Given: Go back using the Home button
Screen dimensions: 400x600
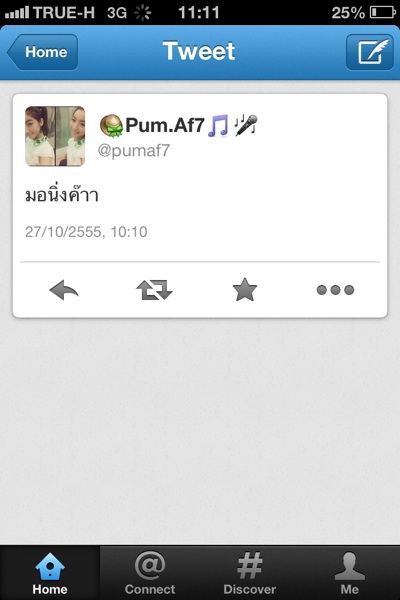Looking at the screenshot, I should [x=42, y=52].
